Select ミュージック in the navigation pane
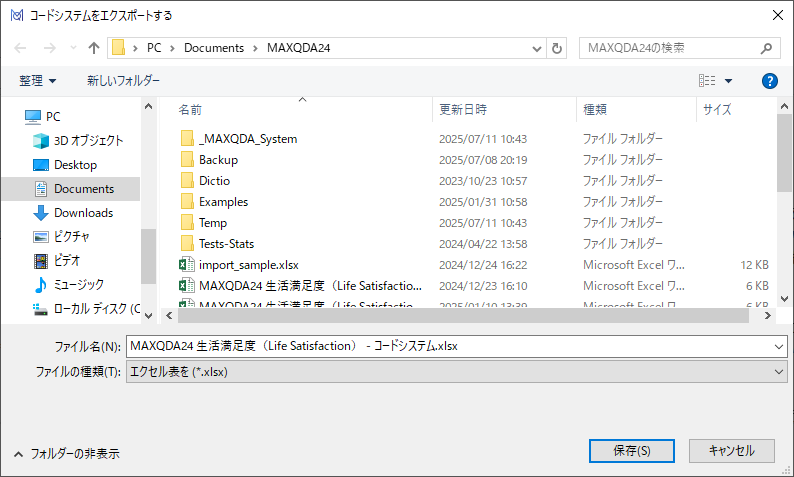794x477 pixels. tap(68, 285)
